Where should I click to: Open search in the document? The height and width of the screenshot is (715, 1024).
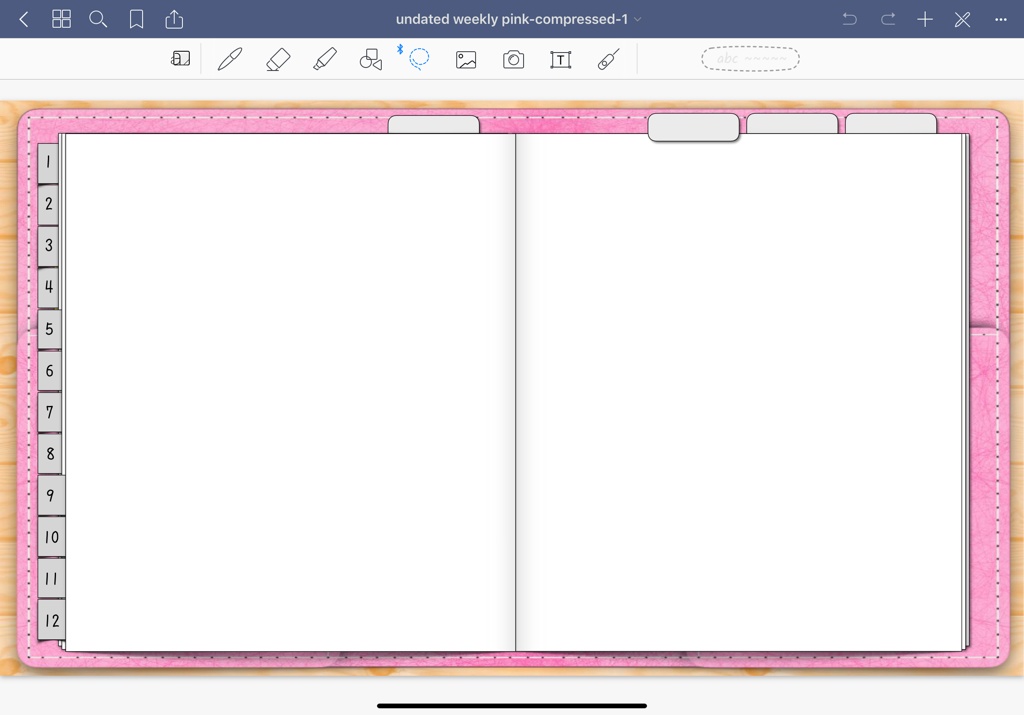pyautogui.click(x=97, y=18)
